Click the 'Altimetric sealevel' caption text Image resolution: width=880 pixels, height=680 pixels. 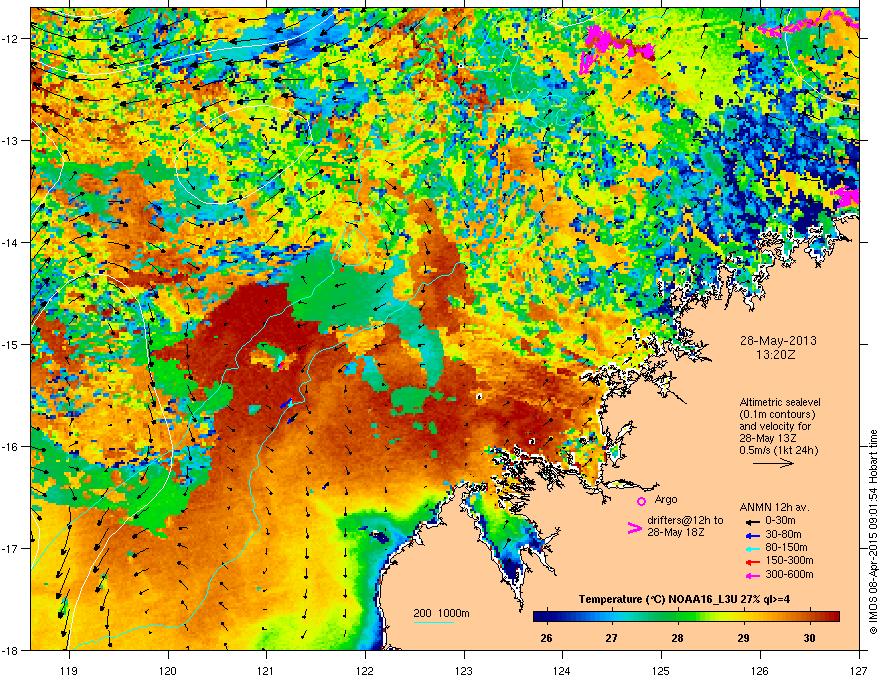(780, 402)
